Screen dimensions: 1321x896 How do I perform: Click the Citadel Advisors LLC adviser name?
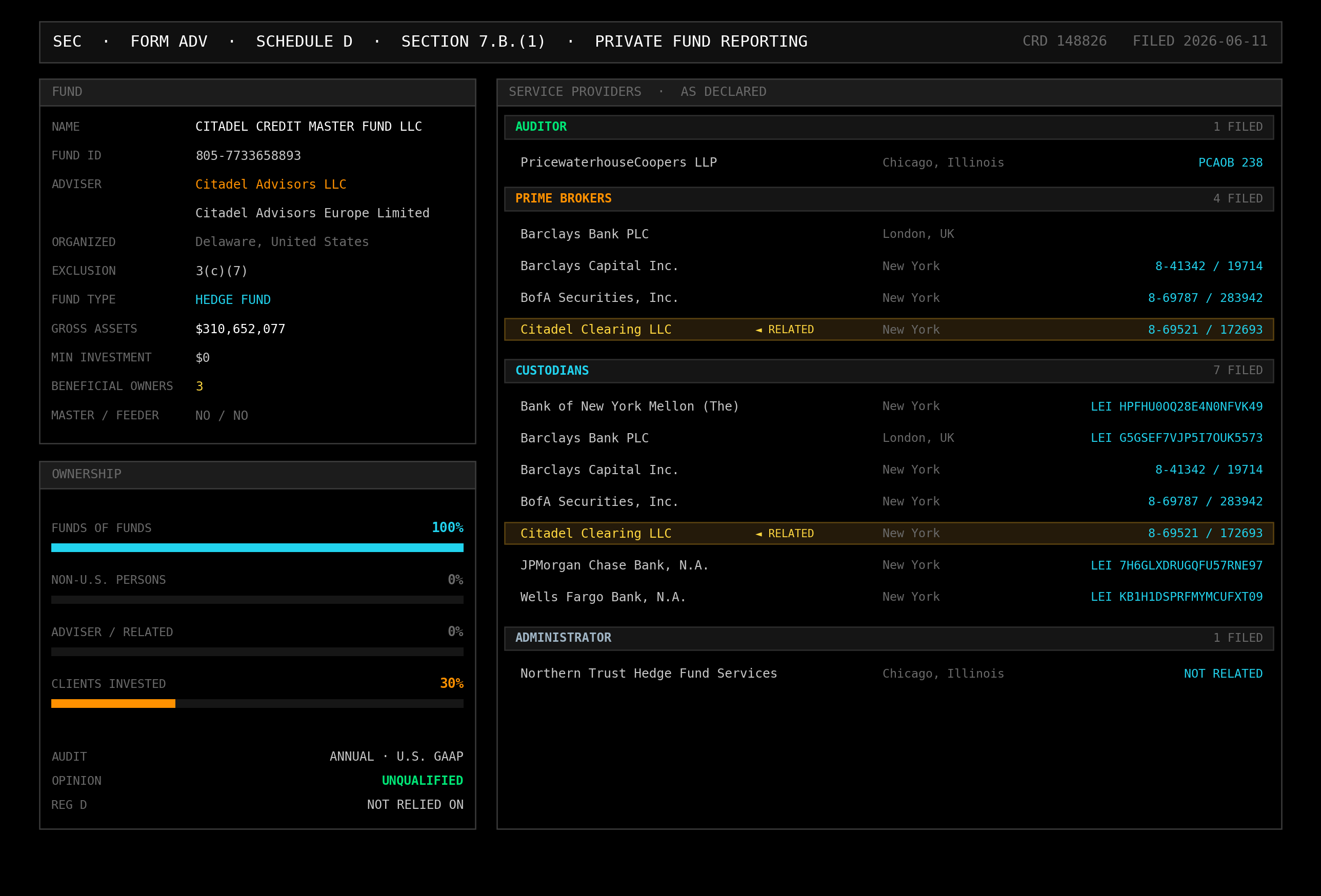click(x=271, y=185)
